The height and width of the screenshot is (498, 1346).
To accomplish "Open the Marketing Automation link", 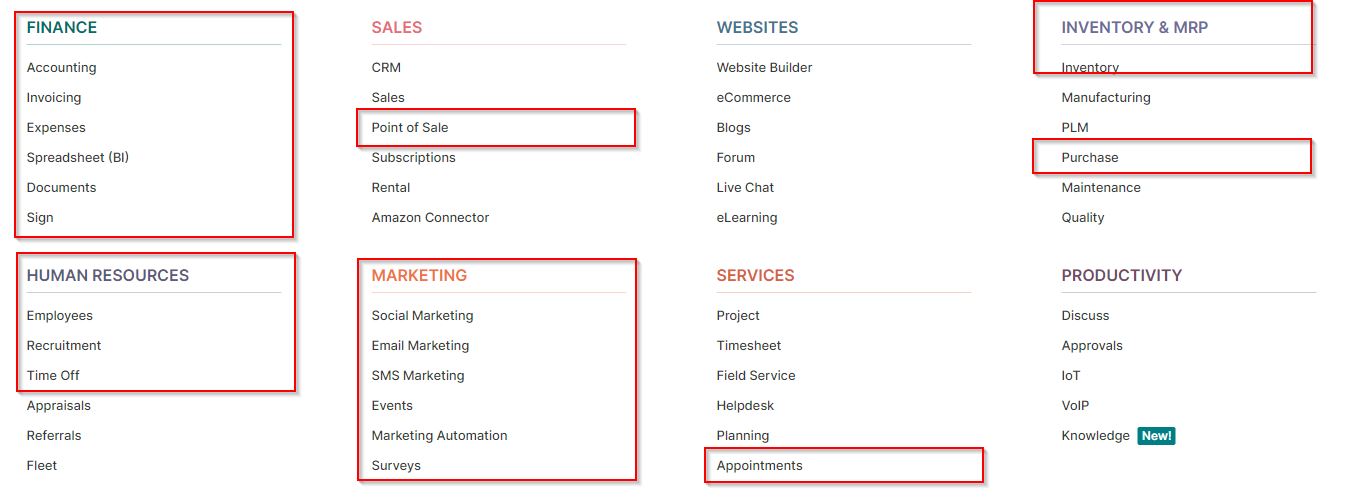I will 439,436.
